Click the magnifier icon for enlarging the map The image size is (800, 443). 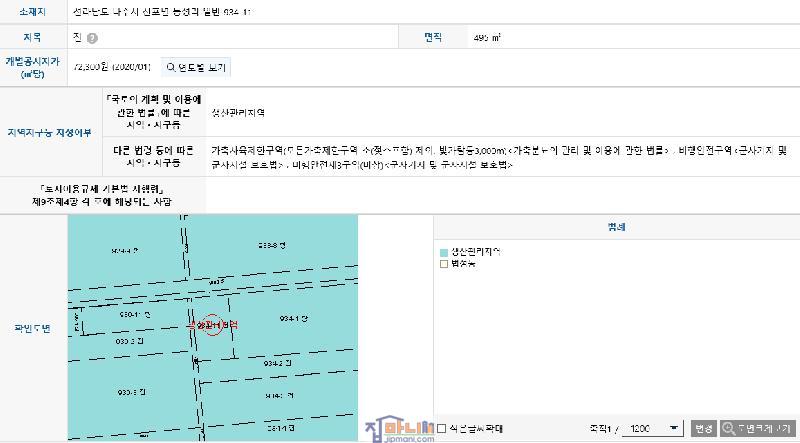point(727,427)
